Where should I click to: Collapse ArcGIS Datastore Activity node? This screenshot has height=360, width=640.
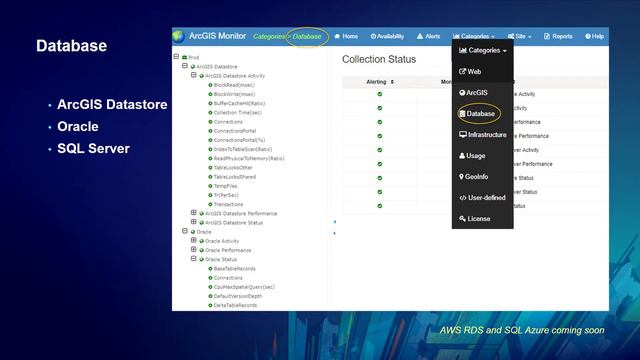[x=193, y=75]
